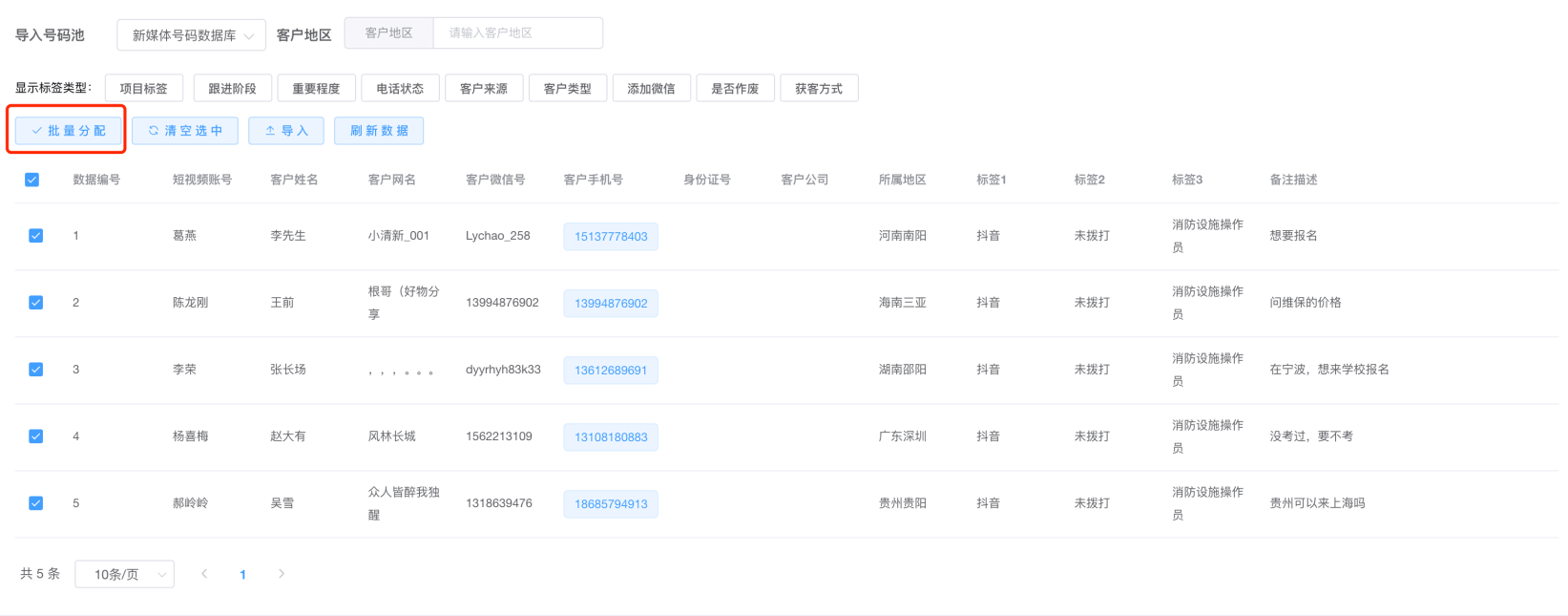Go to the previous page arrow
Viewport: 1568px width, 616px height.
point(204,574)
